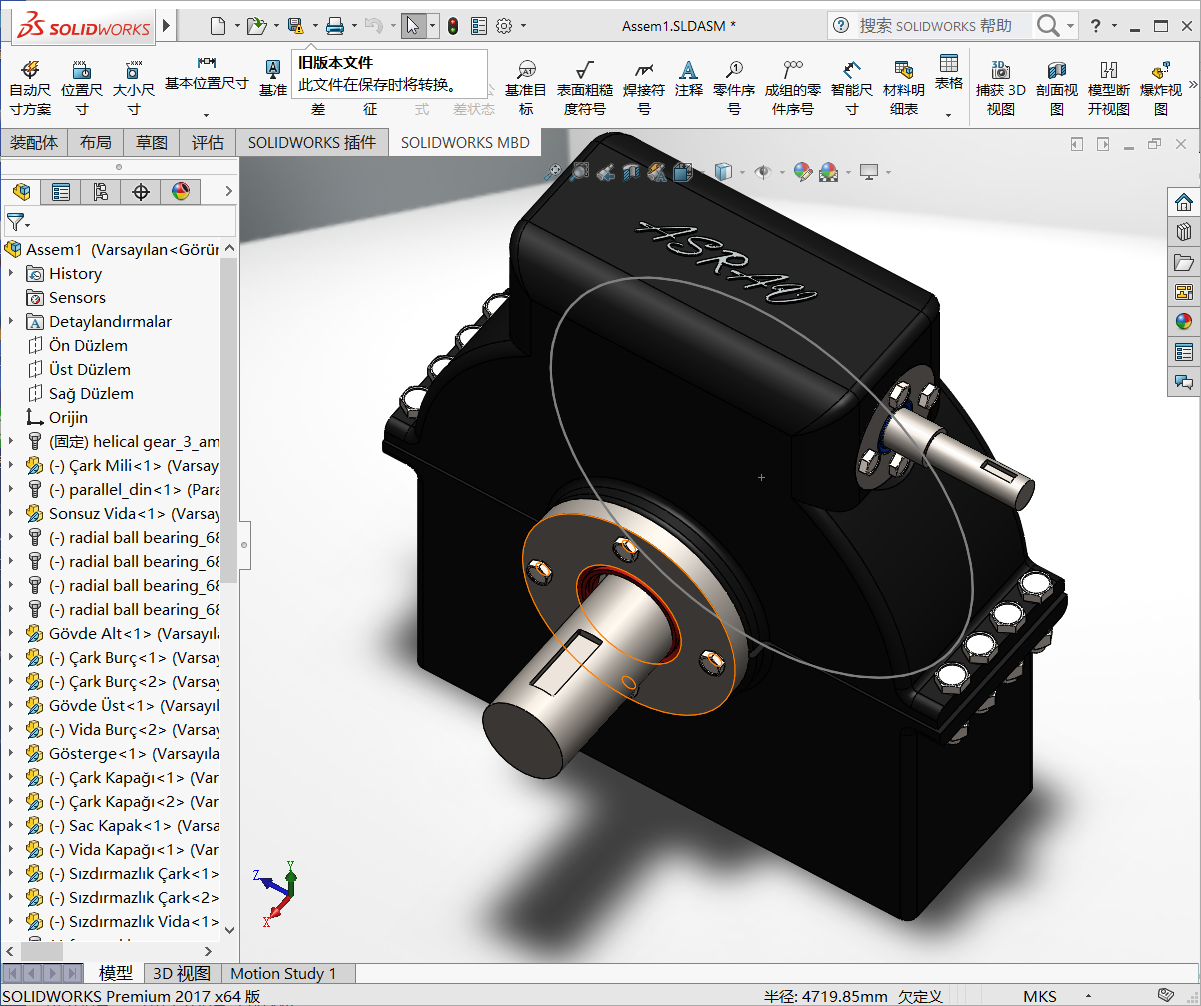Open Design Library in task pane

click(x=1184, y=232)
